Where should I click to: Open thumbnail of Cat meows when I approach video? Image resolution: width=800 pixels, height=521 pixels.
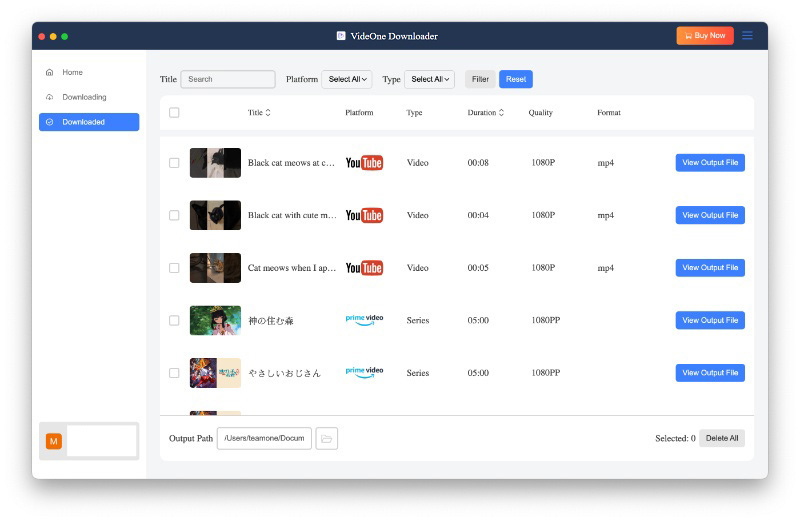click(x=215, y=268)
